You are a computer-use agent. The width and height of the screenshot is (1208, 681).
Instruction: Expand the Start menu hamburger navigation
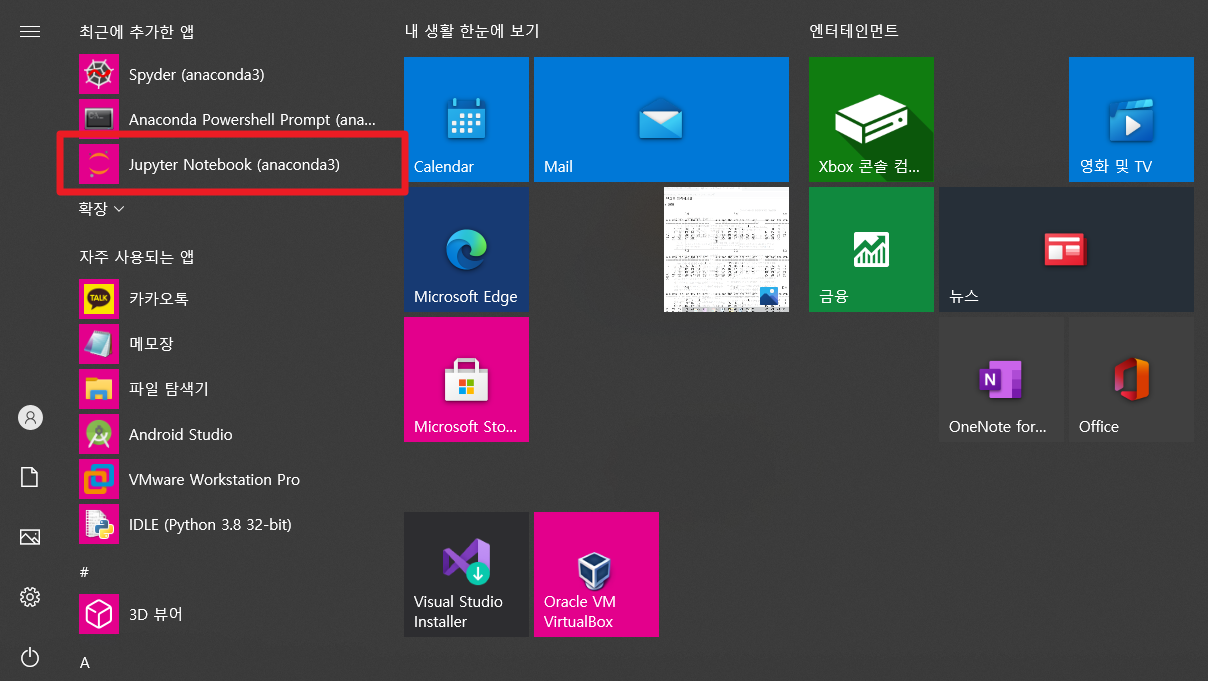[x=30, y=31]
